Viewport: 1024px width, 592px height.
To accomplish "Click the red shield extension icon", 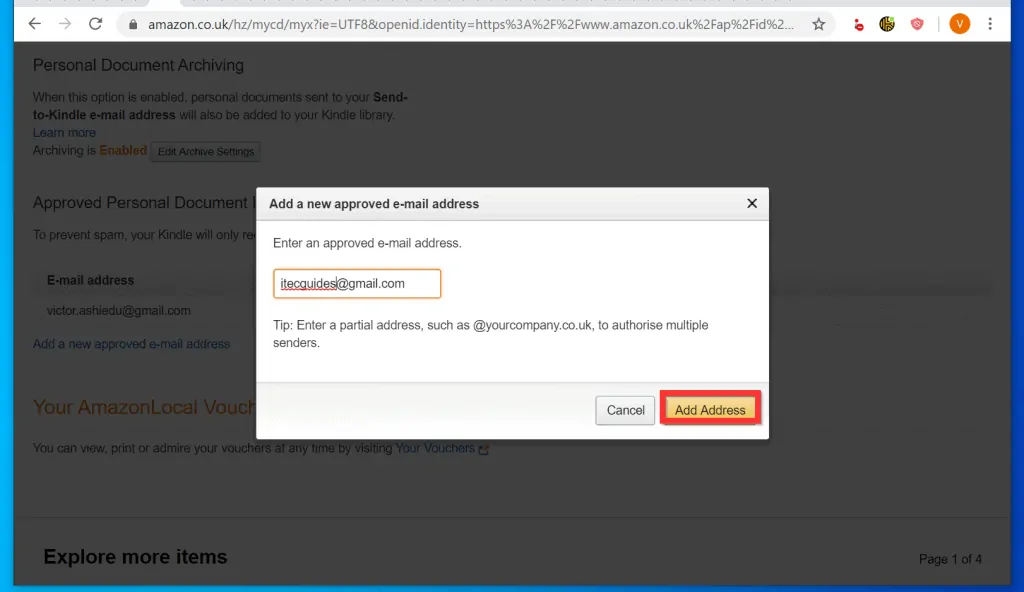I will click(x=917, y=24).
